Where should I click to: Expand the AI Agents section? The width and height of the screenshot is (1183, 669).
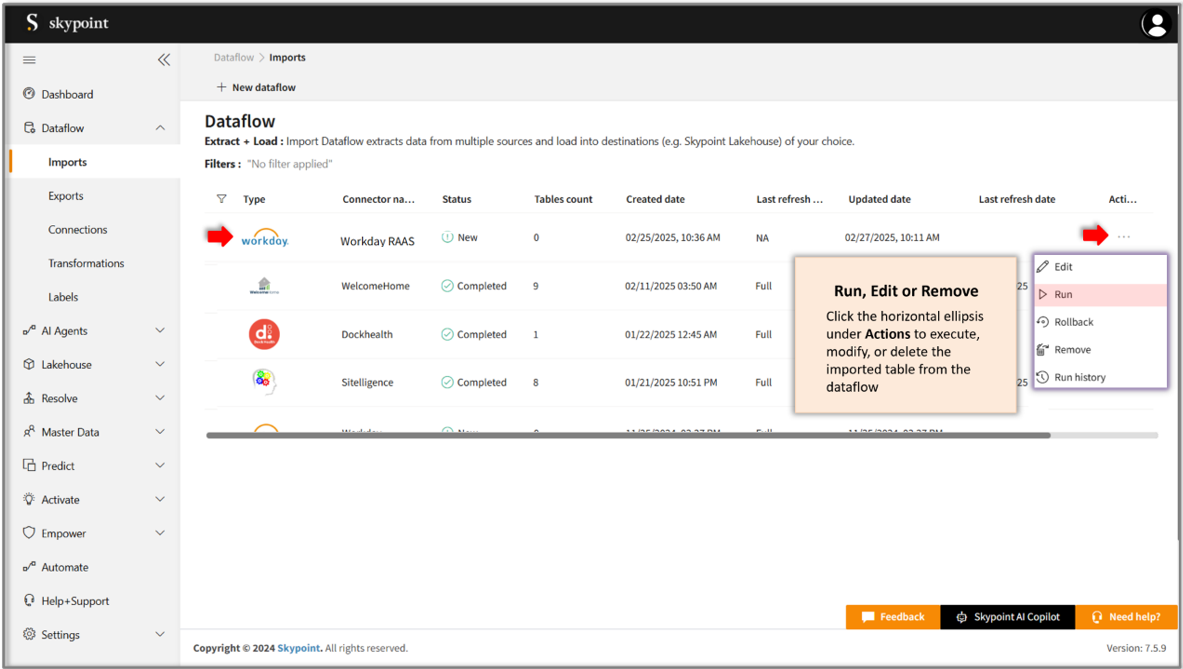pos(160,330)
